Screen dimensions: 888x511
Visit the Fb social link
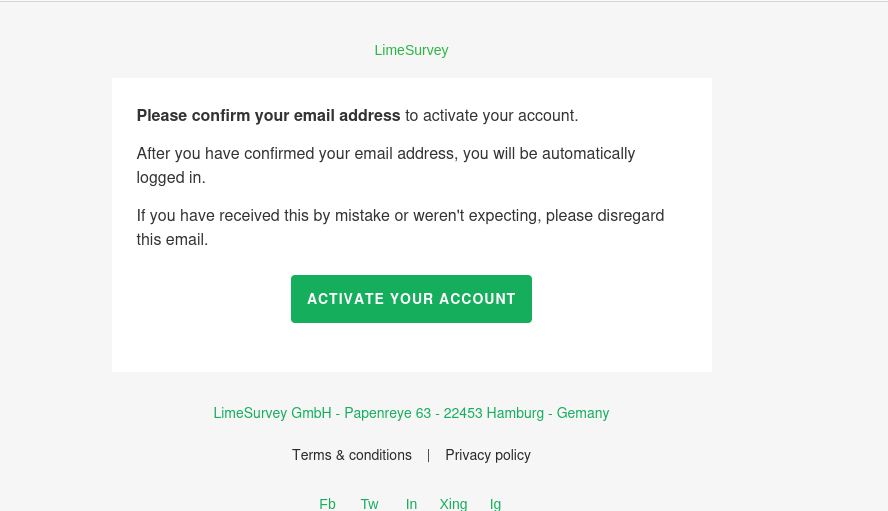point(327,504)
